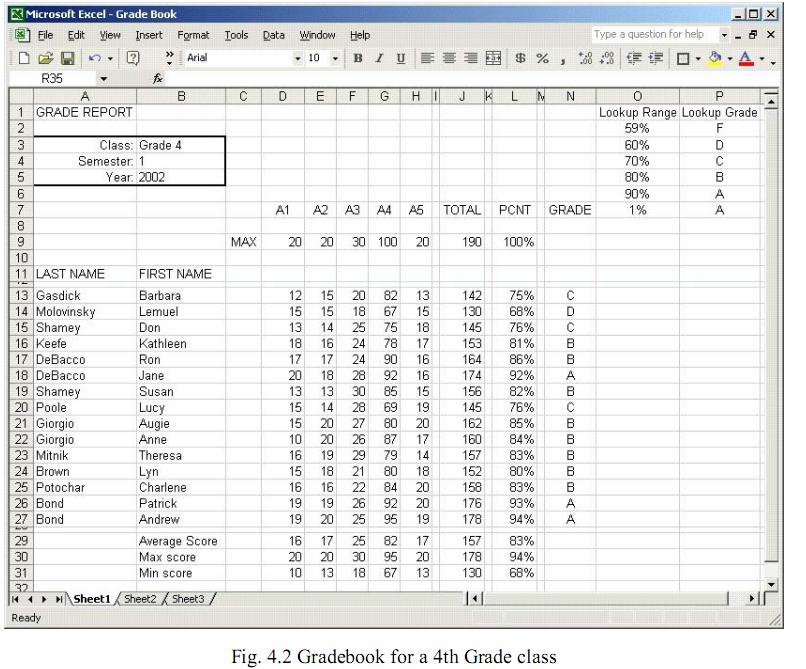Save the grade book
806x669 pixels.
click(x=67, y=60)
